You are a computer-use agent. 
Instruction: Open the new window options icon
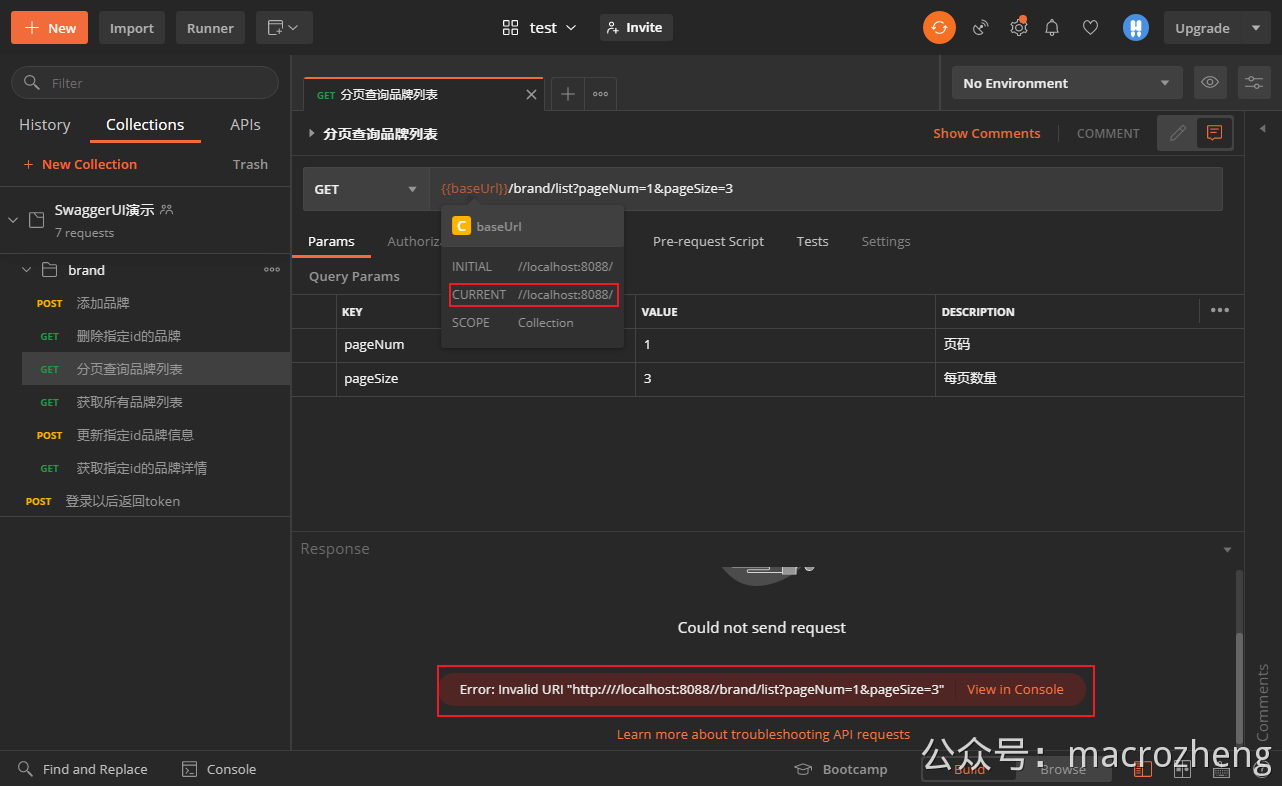(284, 28)
